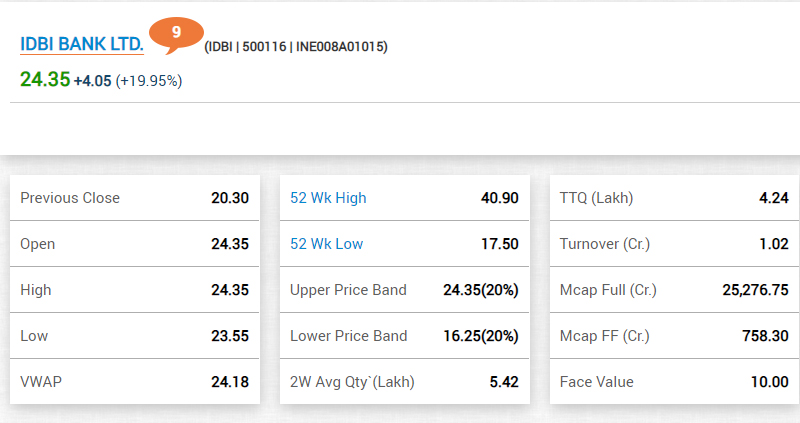Click the TTQ (Lakh) row
The height and width of the screenshot is (423, 800).
coord(674,198)
